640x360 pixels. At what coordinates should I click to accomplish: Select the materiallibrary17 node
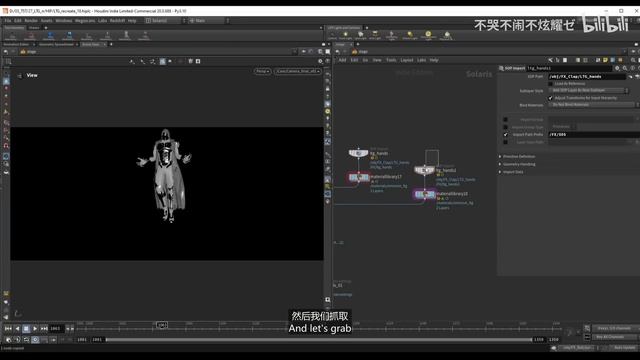coord(359,177)
